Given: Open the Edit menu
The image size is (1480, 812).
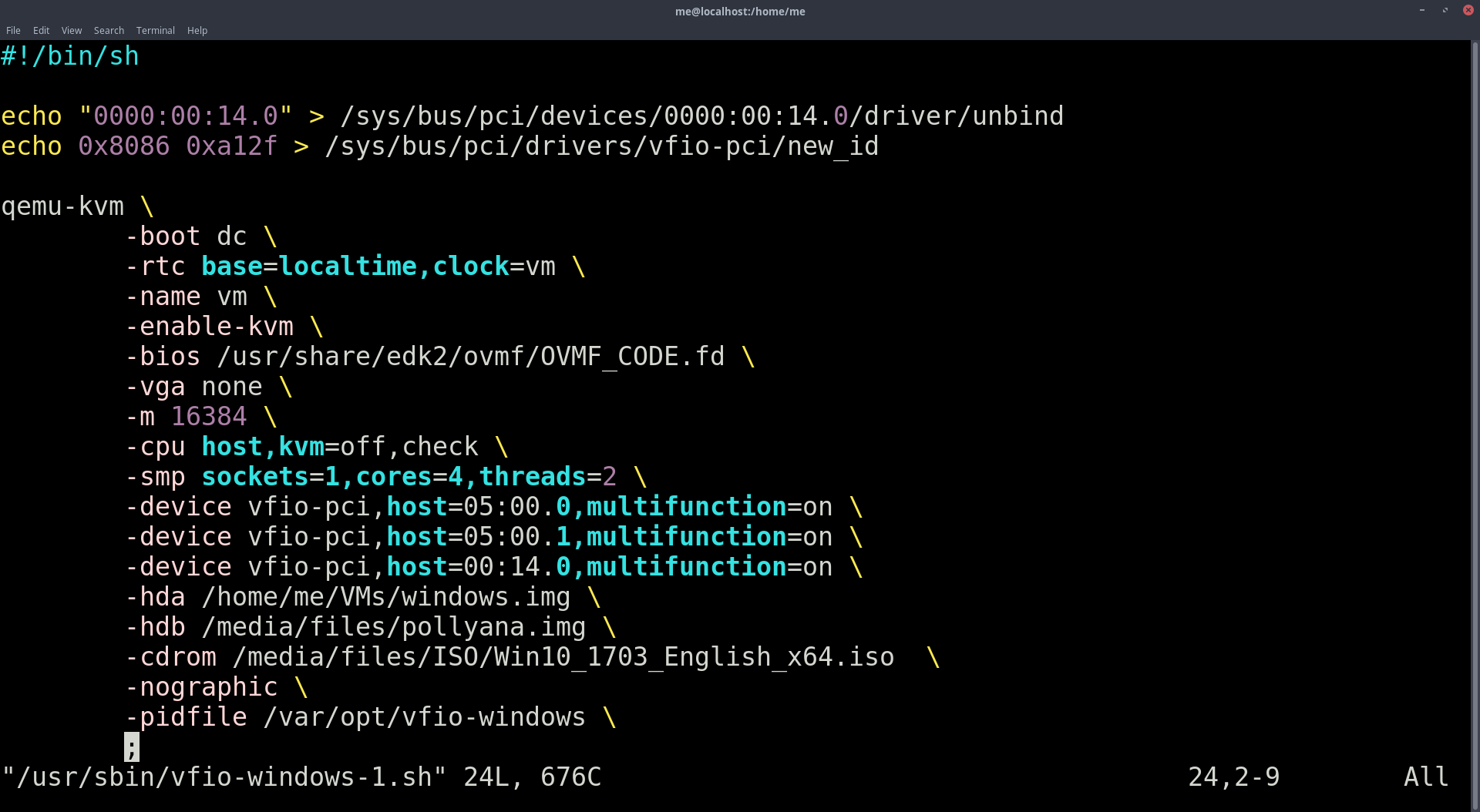Looking at the screenshot, I should (x=41, y=31).
